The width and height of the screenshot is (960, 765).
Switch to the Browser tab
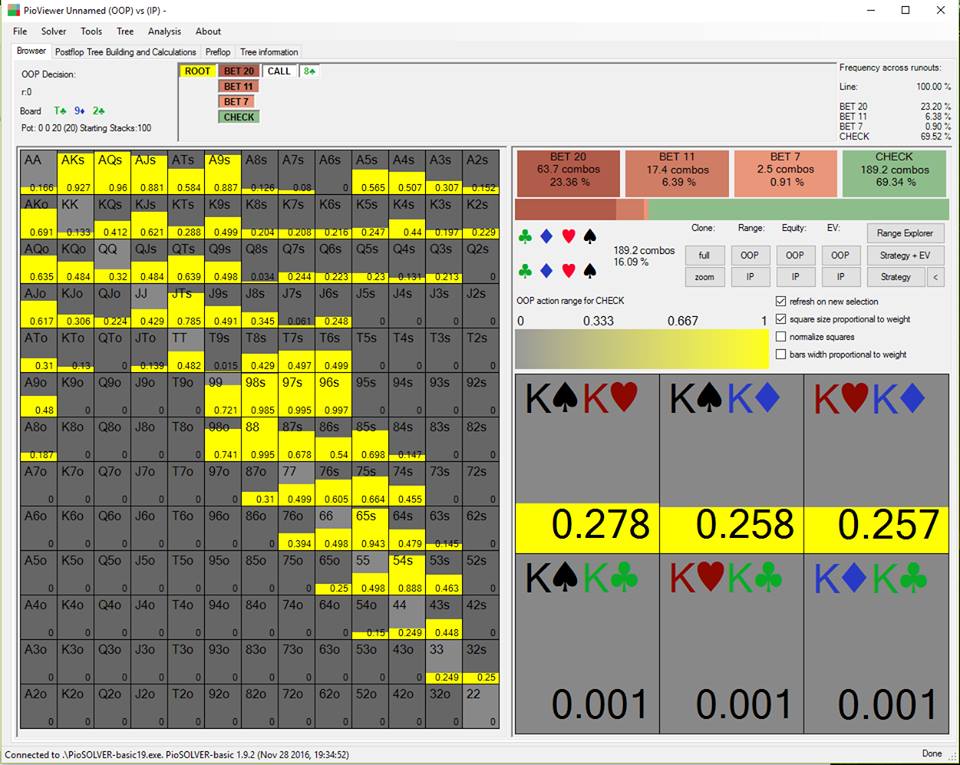pos(31,51)
